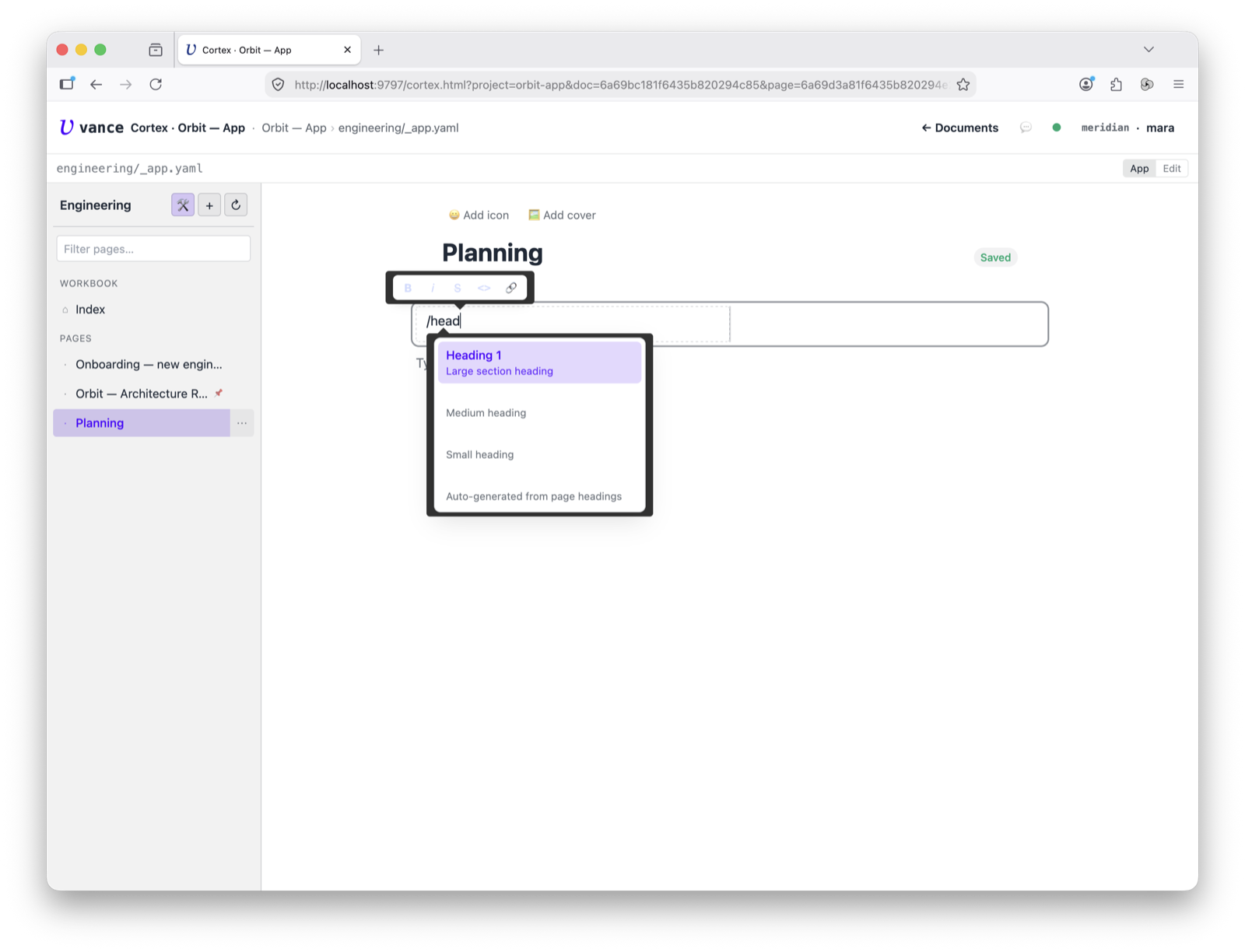This screenshot has width=1245, height=952.
Task: Click the Orbit — App breadcrumb
Action: tap(294, 128)
